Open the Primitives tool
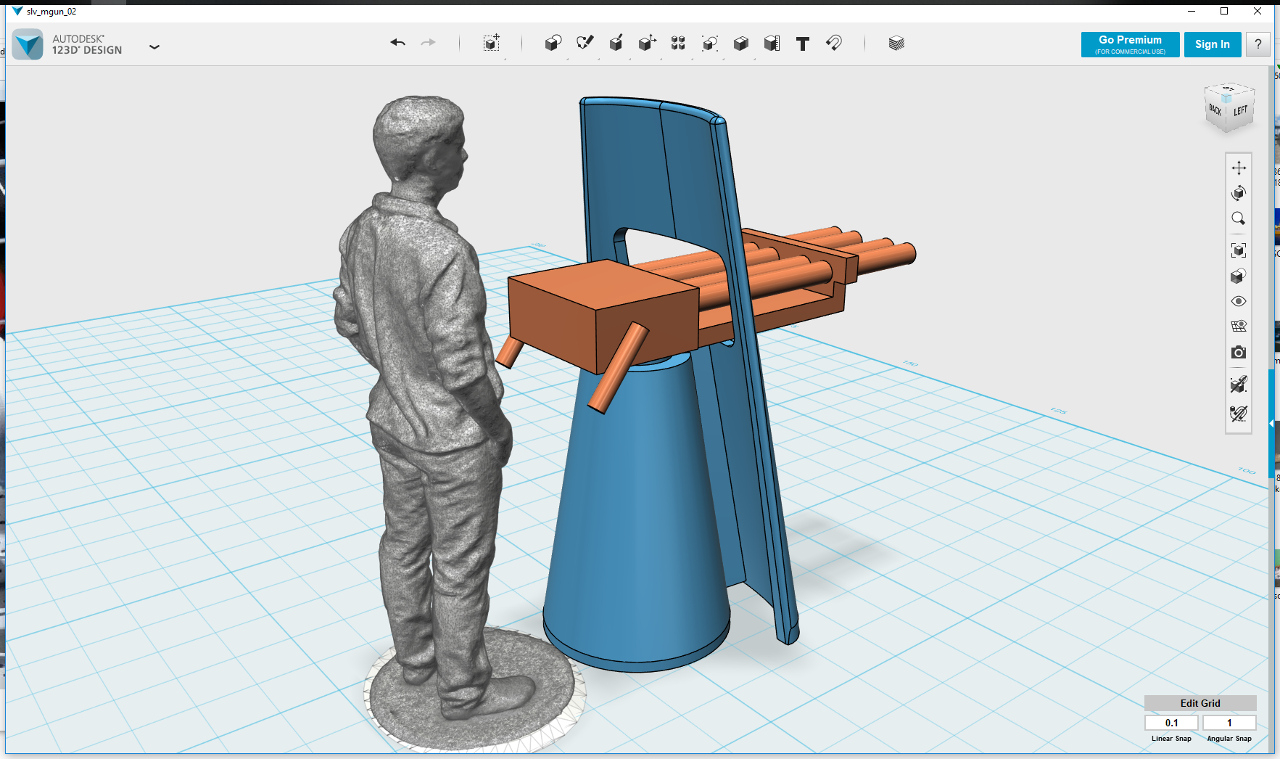Viewport: 1280px width, 759px height. tap(553, 43)
